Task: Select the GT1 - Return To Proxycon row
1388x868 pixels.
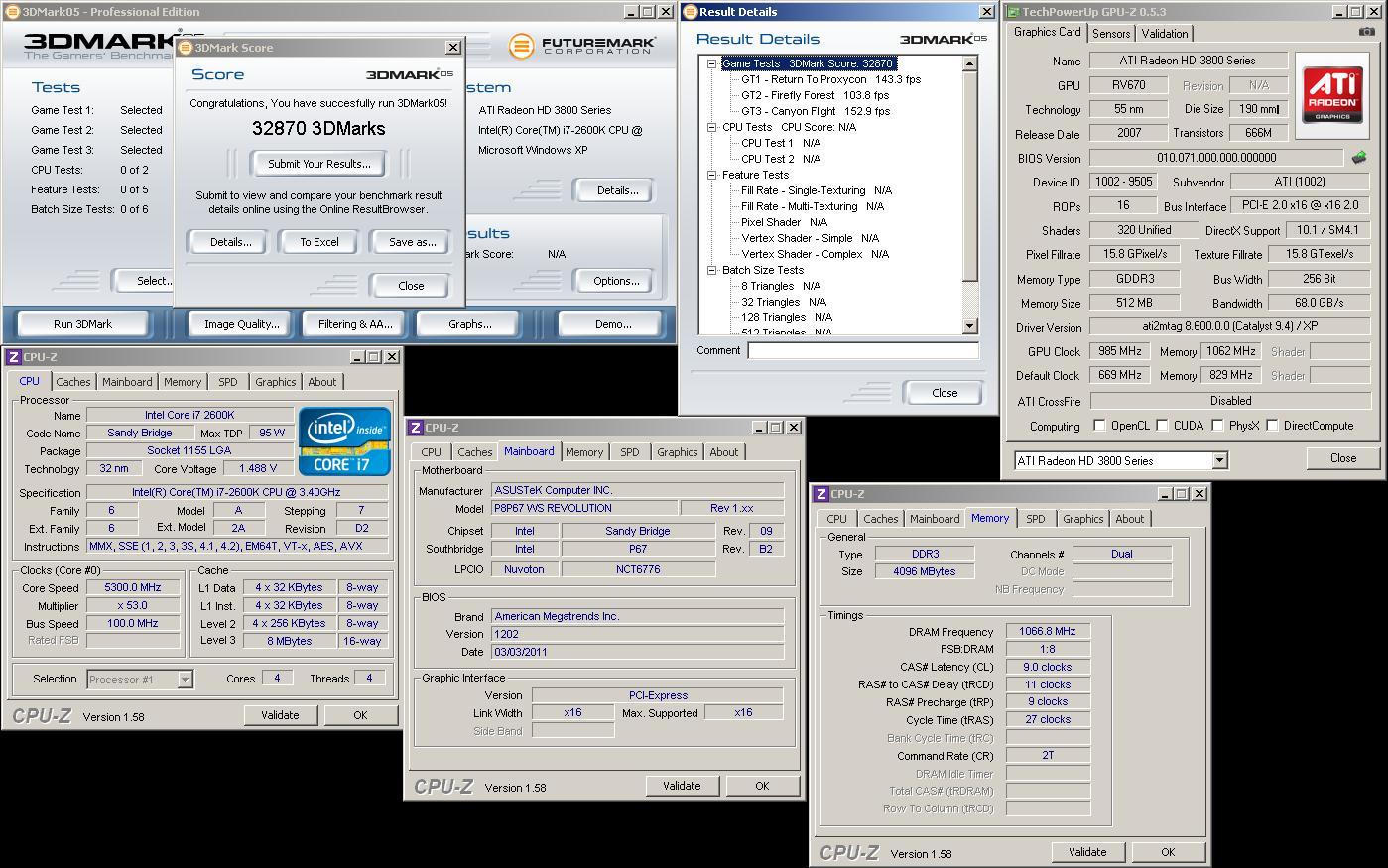Action: point(830,79)
